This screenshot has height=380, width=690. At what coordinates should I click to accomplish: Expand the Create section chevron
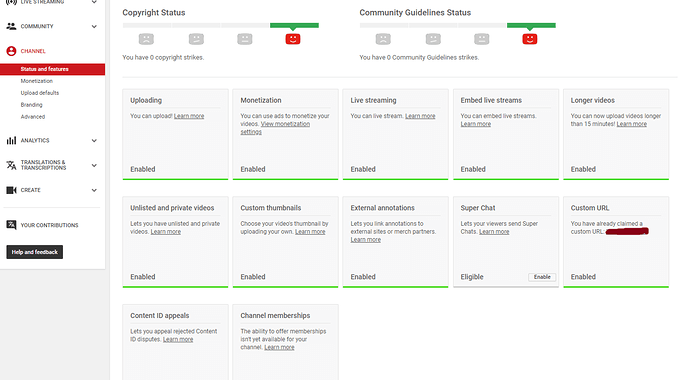click(x=94, y=190)
